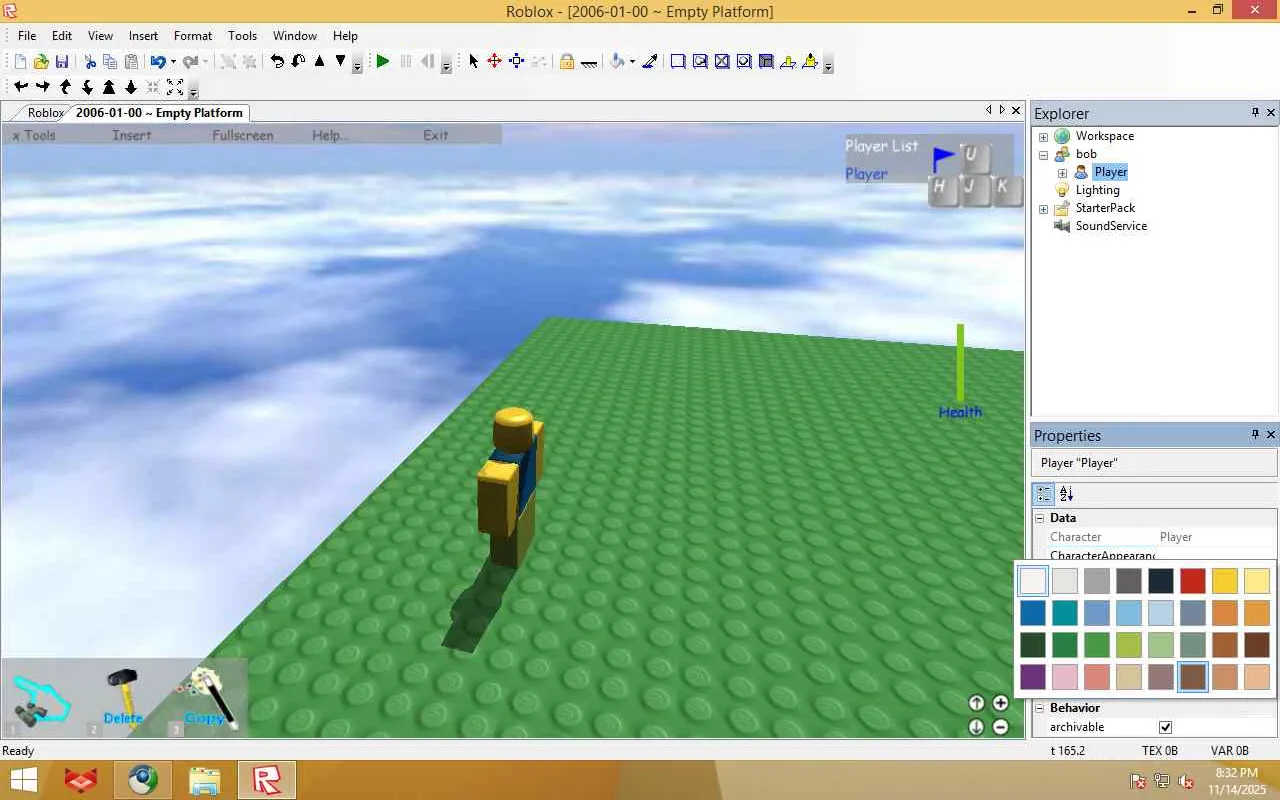Toggle the archivable checkbox
1280x800 pixels.
pos(1165,727)
